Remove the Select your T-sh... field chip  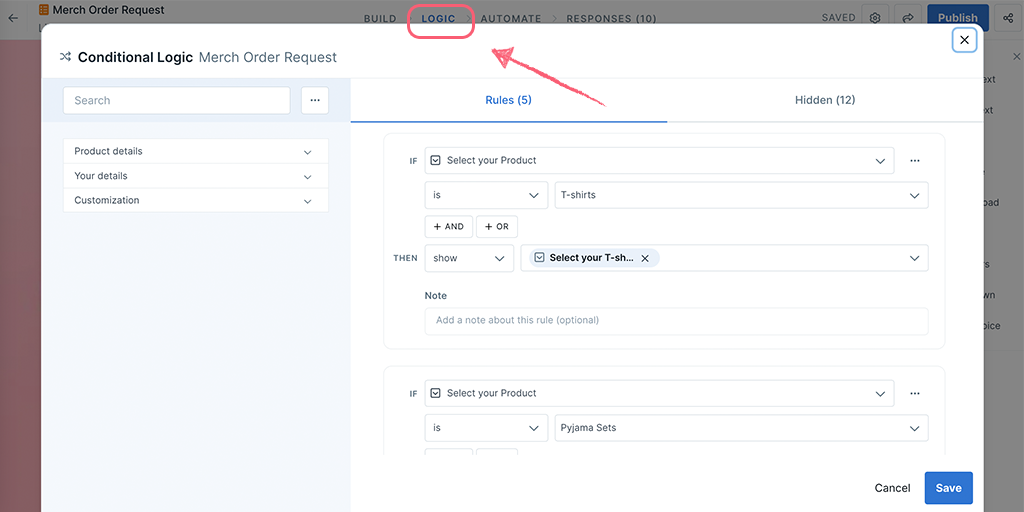645,259
